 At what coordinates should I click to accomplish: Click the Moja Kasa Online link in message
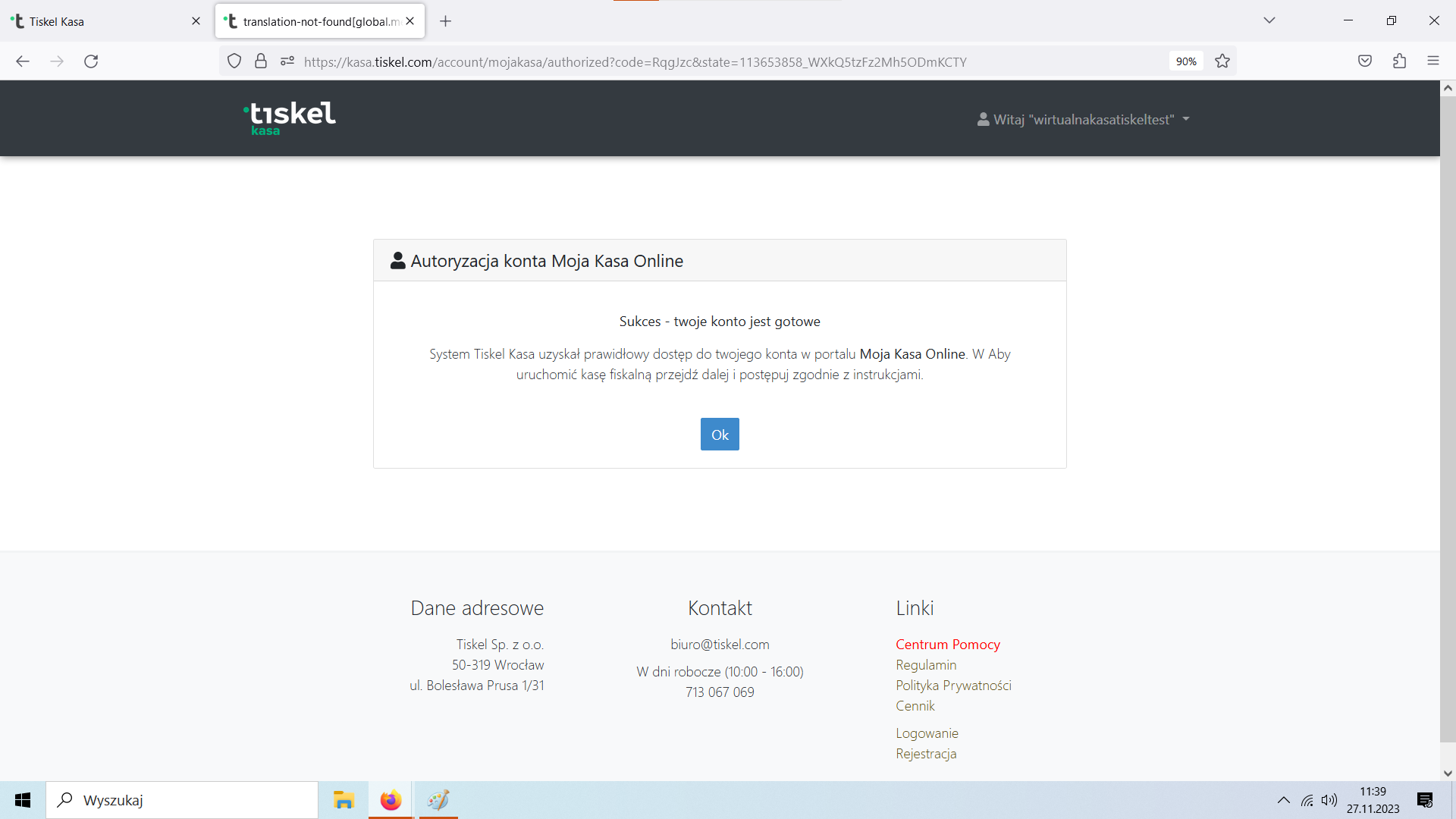(x=912, y=354)
